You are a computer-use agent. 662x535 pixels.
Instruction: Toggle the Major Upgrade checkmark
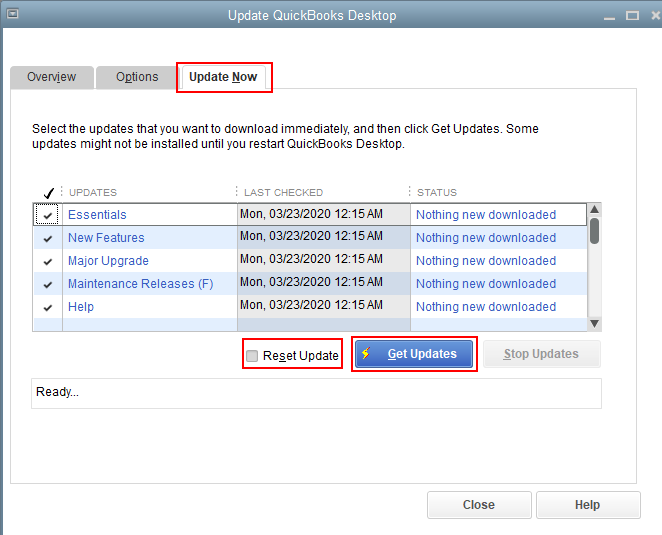48,262
